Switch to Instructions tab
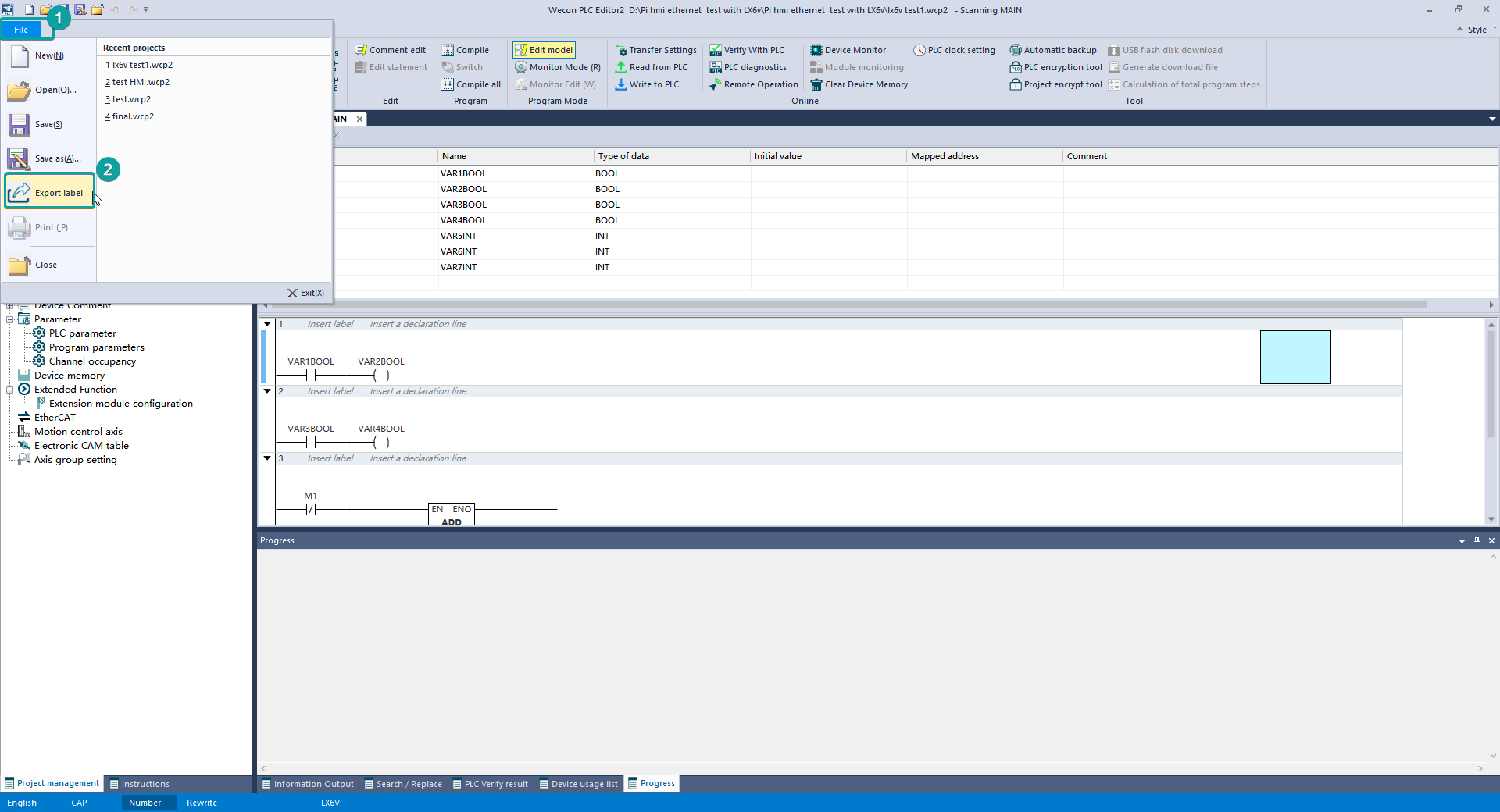This screenshot has width=1500, height=812. (139, 784)
